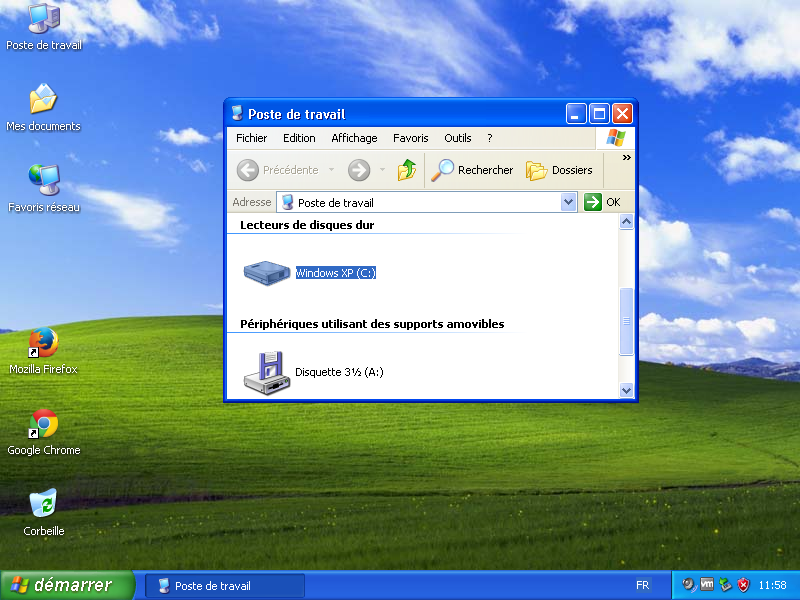Launch Google Chrome desktop shortcut

[x=43, y=425]
